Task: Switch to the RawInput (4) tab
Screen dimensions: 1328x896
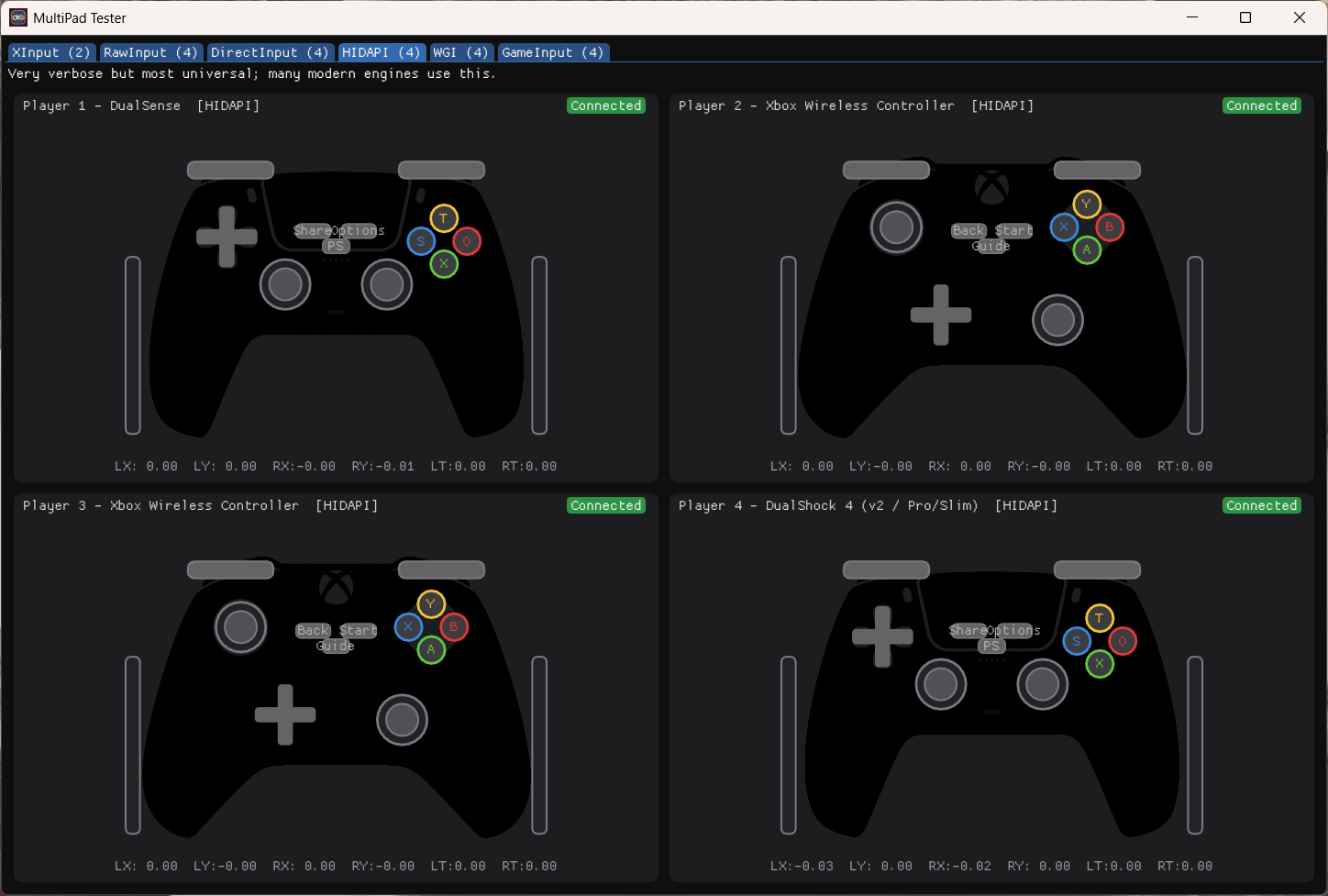Action: coord(151,52)
